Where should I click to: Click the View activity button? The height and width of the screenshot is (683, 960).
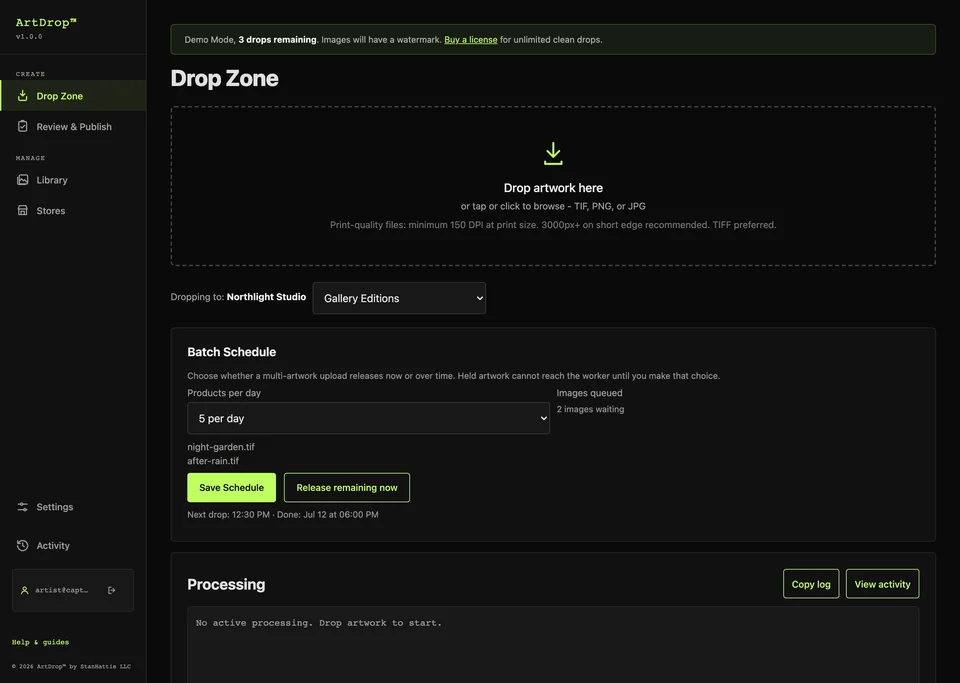click(882, 584)
